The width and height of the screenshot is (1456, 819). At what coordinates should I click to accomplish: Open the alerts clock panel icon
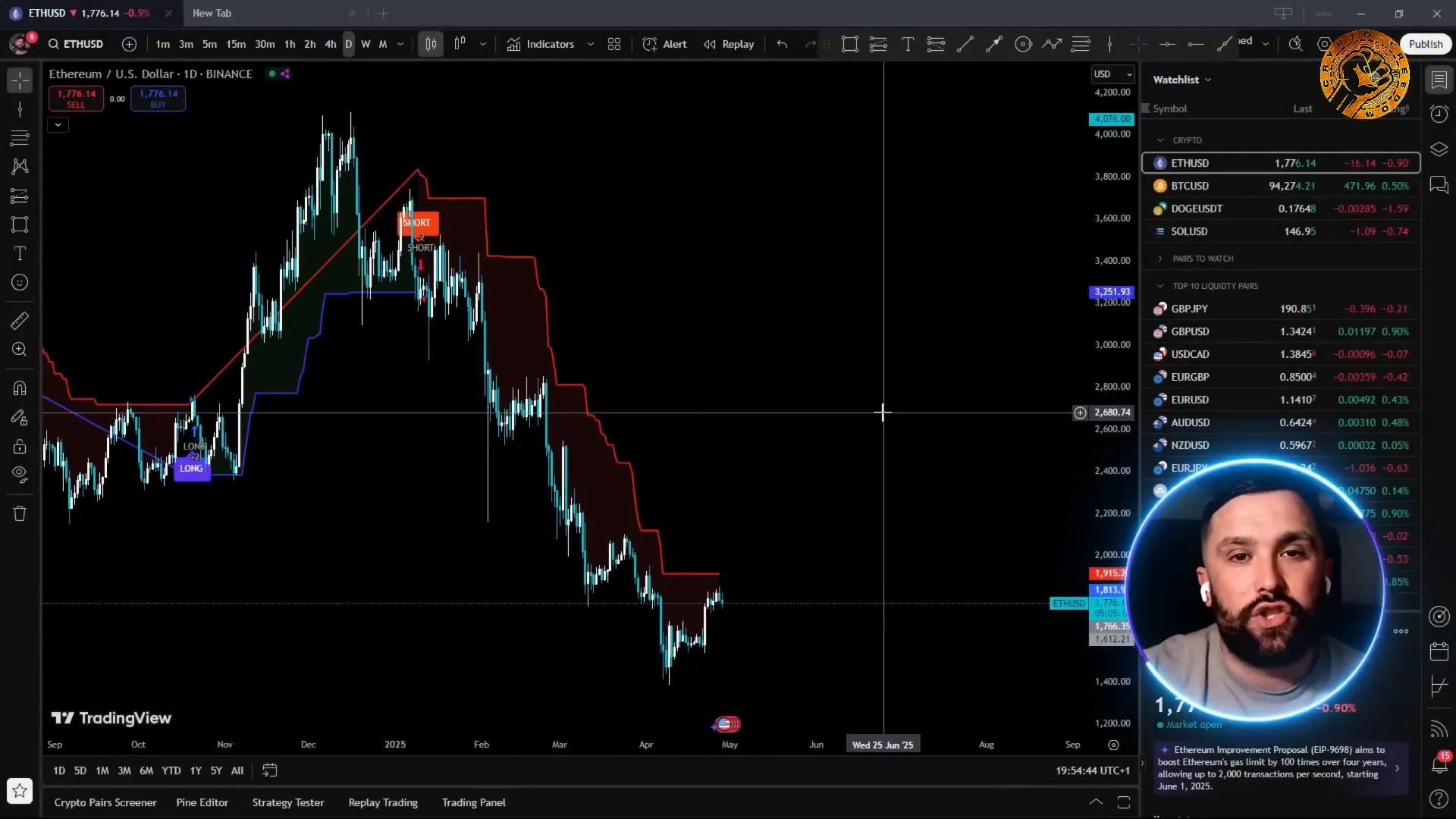(1439, 114)
